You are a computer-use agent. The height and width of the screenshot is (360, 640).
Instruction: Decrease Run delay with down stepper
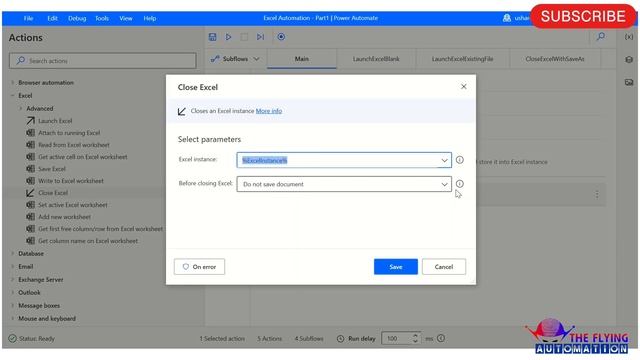(415, 341)
